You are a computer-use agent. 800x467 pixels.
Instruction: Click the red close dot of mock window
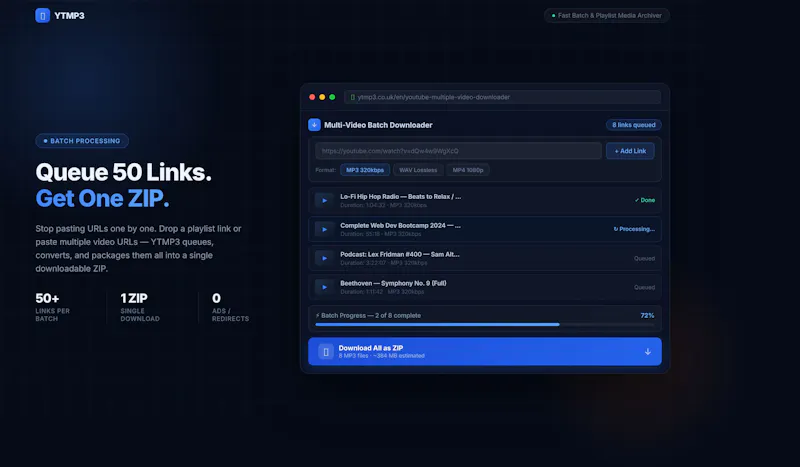point(312,97)
